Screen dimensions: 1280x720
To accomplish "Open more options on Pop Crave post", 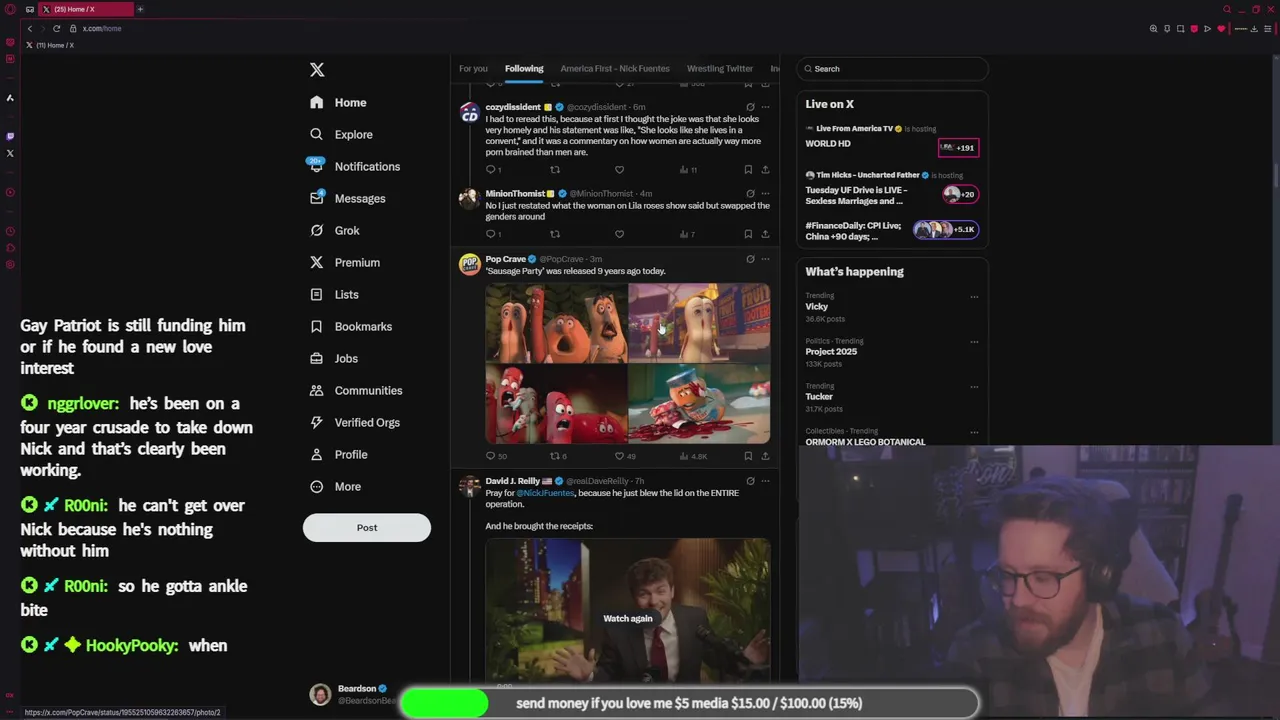I will pyautogui.click(x=765, y=259).
